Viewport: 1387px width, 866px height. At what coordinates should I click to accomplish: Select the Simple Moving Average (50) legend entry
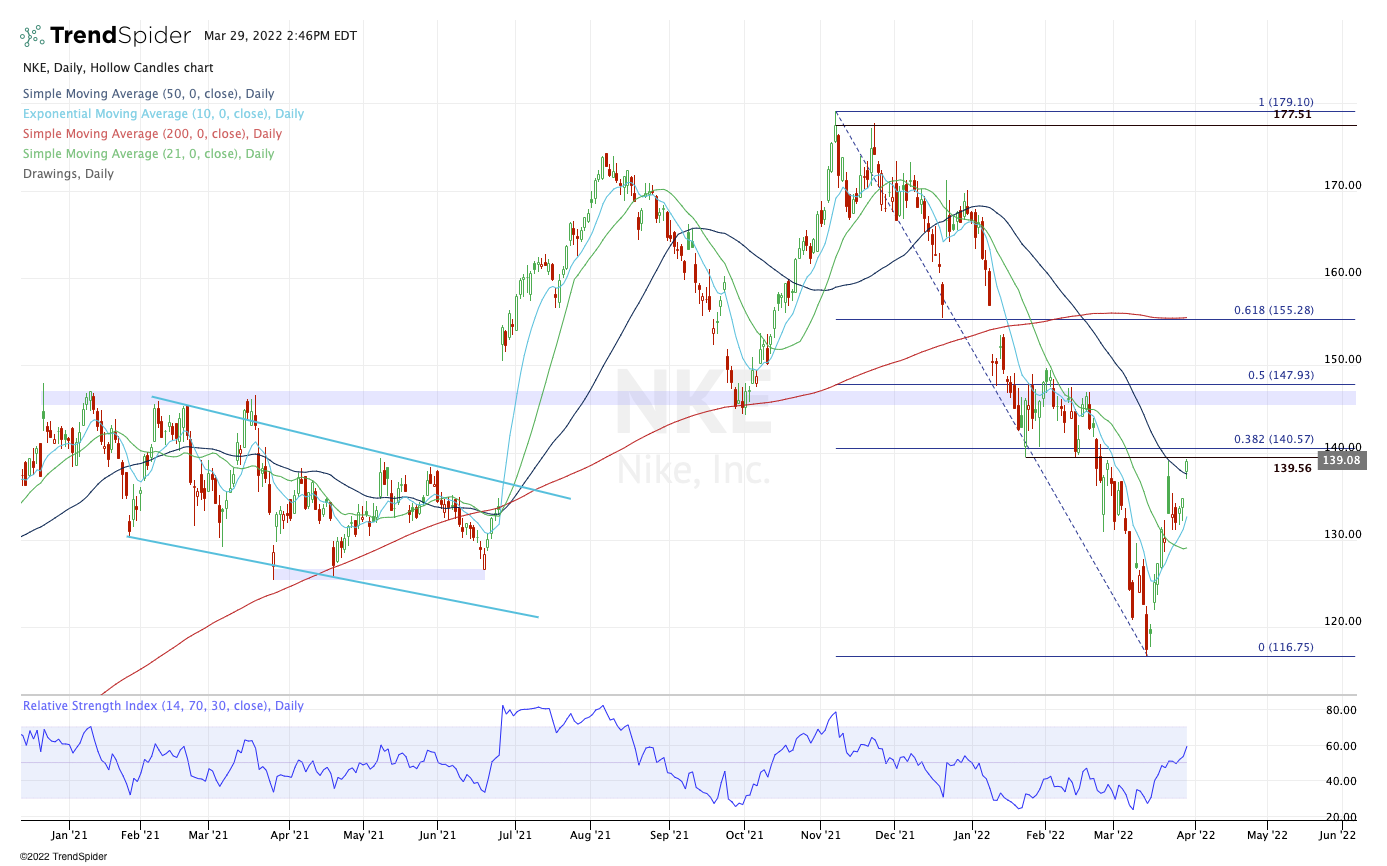[148, 94]
